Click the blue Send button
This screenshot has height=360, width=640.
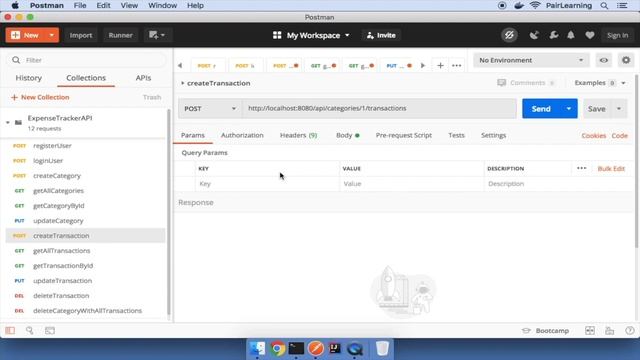[541, 109]
